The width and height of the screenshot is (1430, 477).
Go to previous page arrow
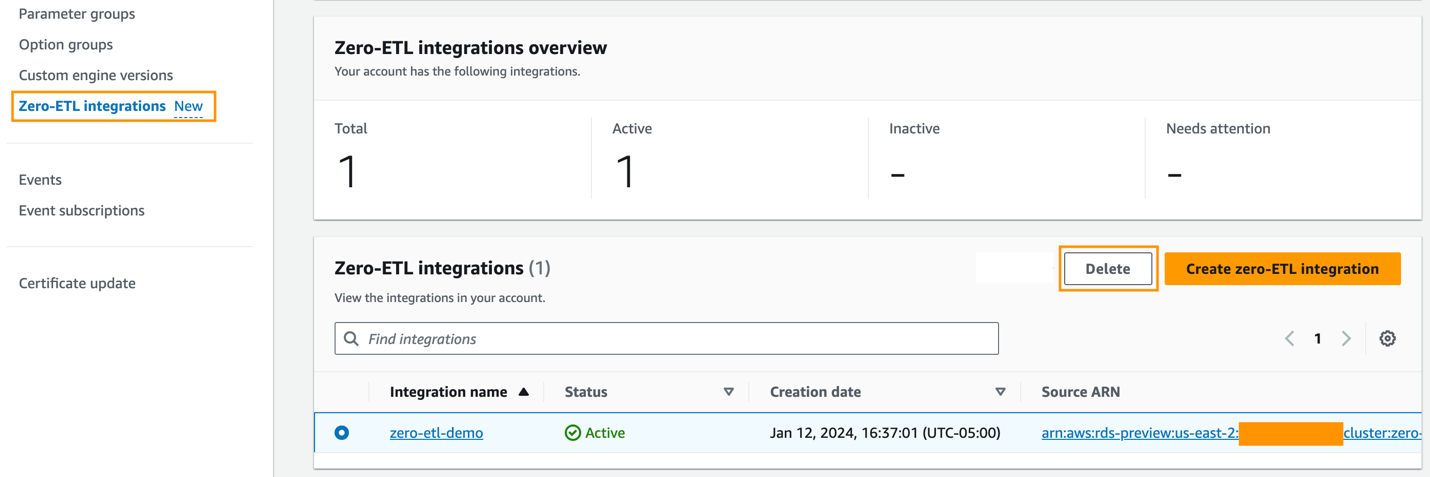(1290, 339)
